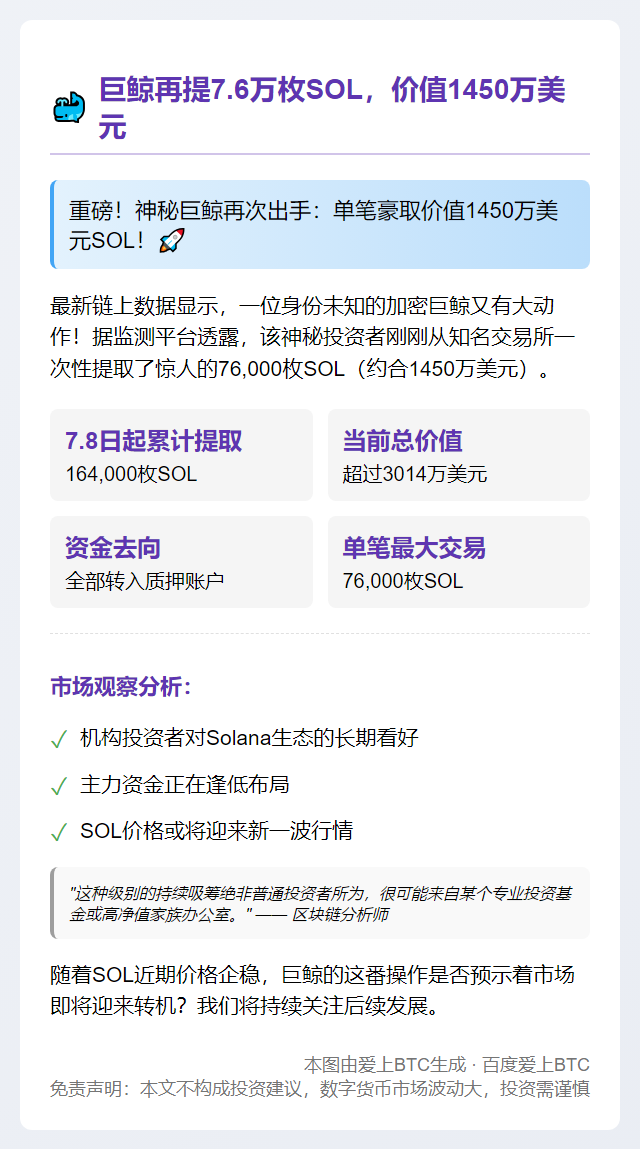This screenshot has width=640, height=1149.
Task: Select the text SOL价格或将迎来新一波行情
Action: (216, 831)
